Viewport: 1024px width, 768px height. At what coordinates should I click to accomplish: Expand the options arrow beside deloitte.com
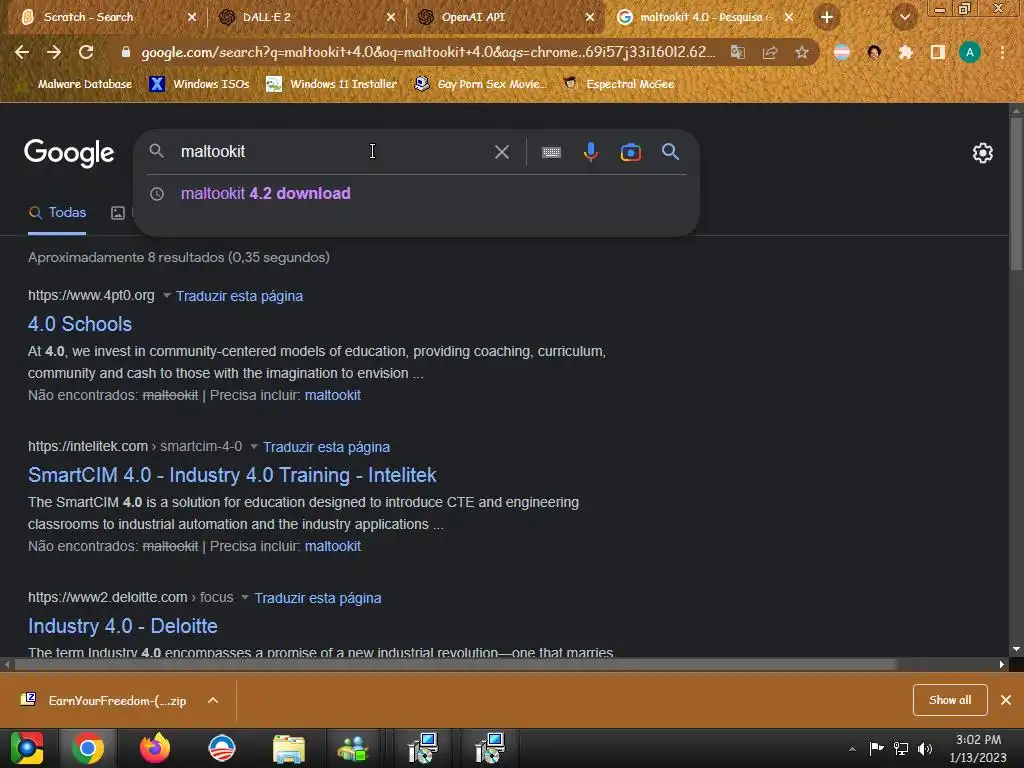244,597
